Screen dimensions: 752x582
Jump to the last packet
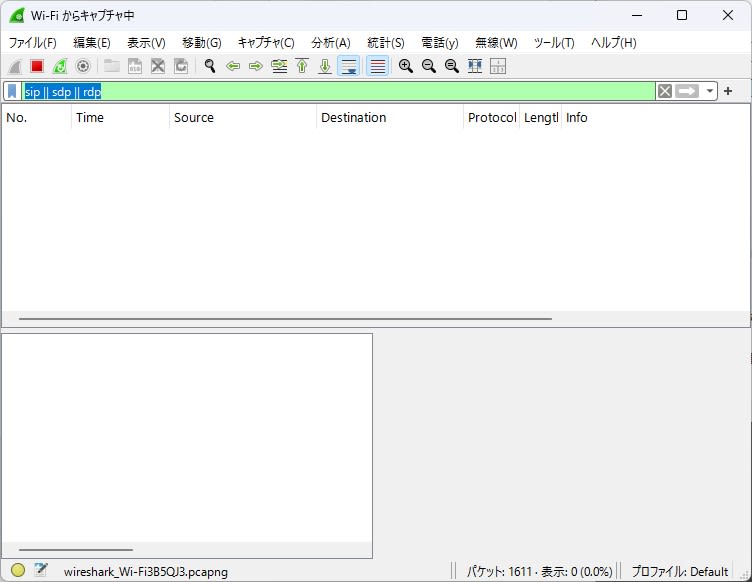[x=325, y=66]
